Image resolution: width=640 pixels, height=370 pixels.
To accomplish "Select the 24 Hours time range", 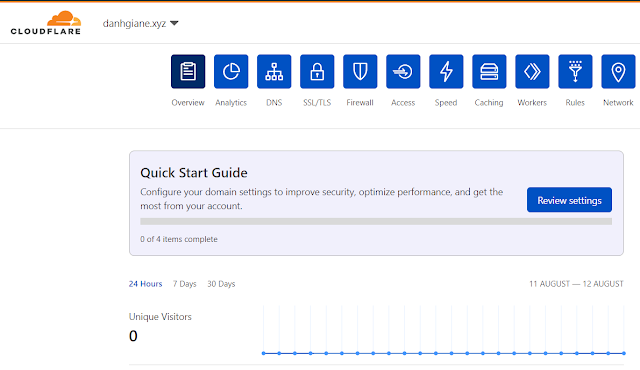I will click(145, 284).
